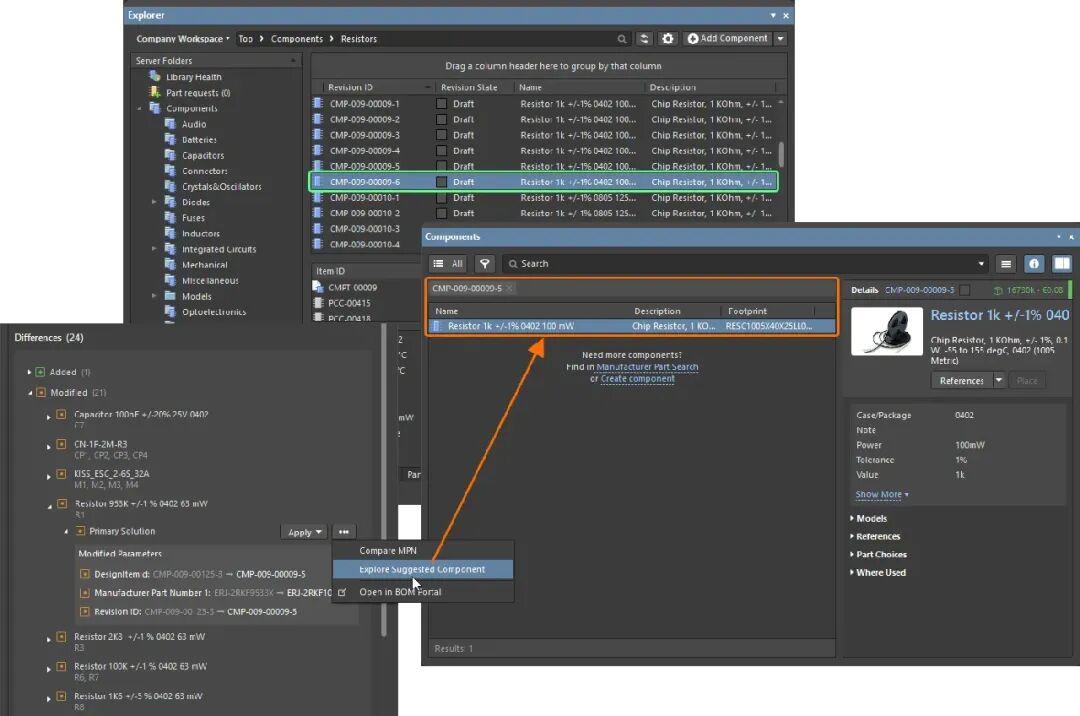Click the three-dots more options button
1080x716 pixels.
coord(344,531)
